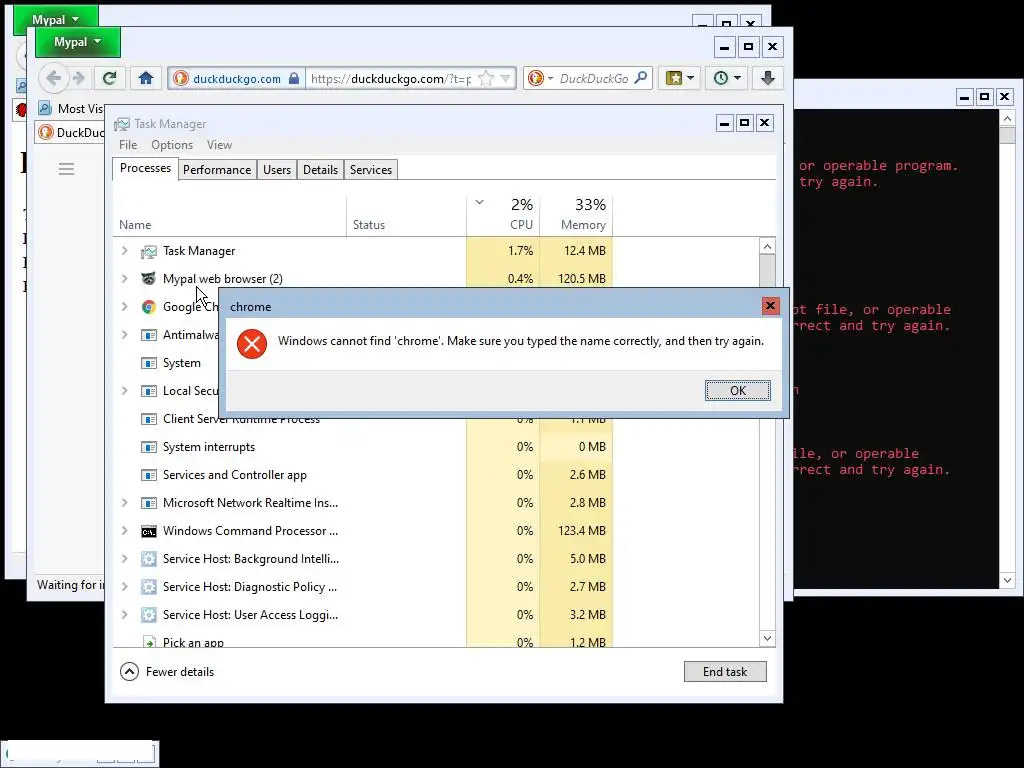Open the history clock button
The image size is (1024, 768).
(x=726, y=78)
